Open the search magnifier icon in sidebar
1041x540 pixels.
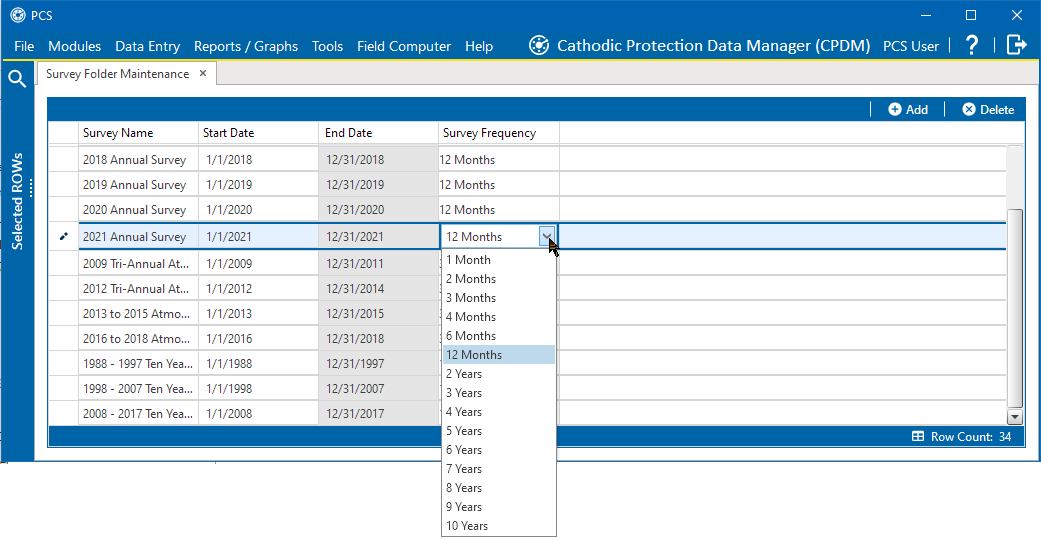(x=17, y=78)
